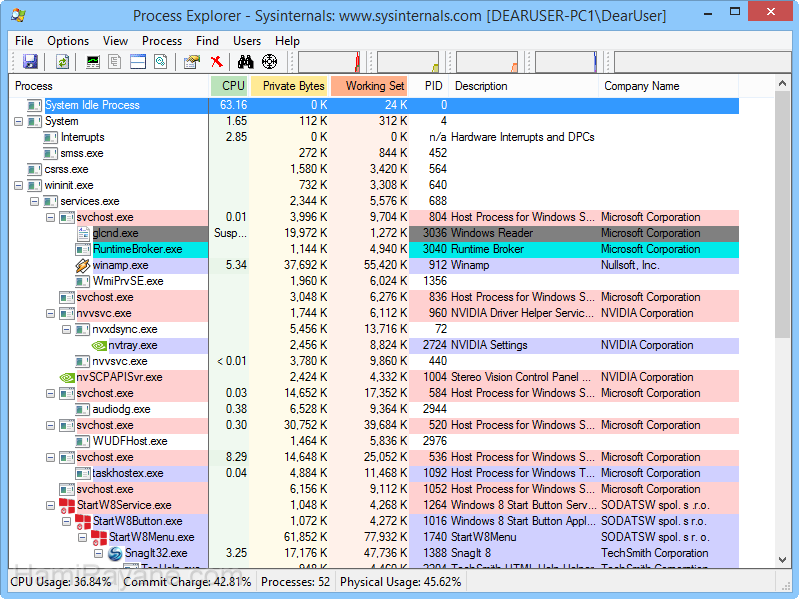Toggle Show Lower Pane toolbar icon
This screenshot has height=599, width=799.
tap(138, 62)
